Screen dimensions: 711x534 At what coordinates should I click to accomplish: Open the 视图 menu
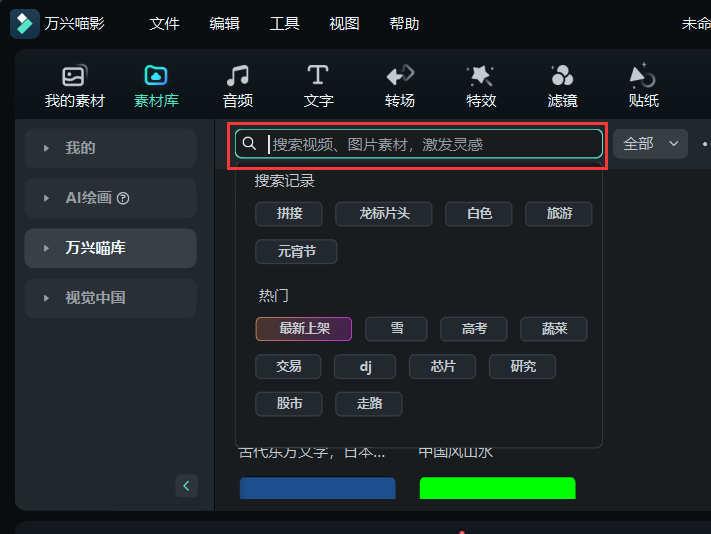coord(344,24)
